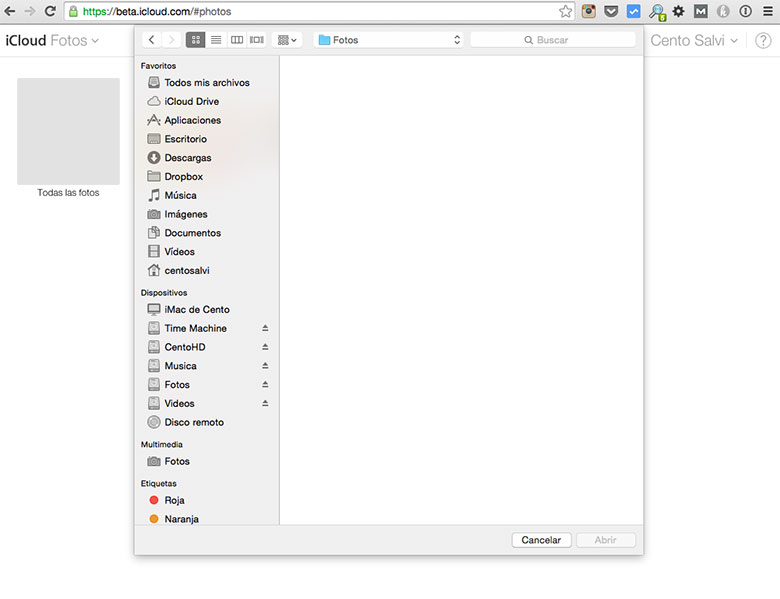Screen dimensions: 780x599
Task: Open the 1Password-style info extension
Action: click(x=745, y=11)
